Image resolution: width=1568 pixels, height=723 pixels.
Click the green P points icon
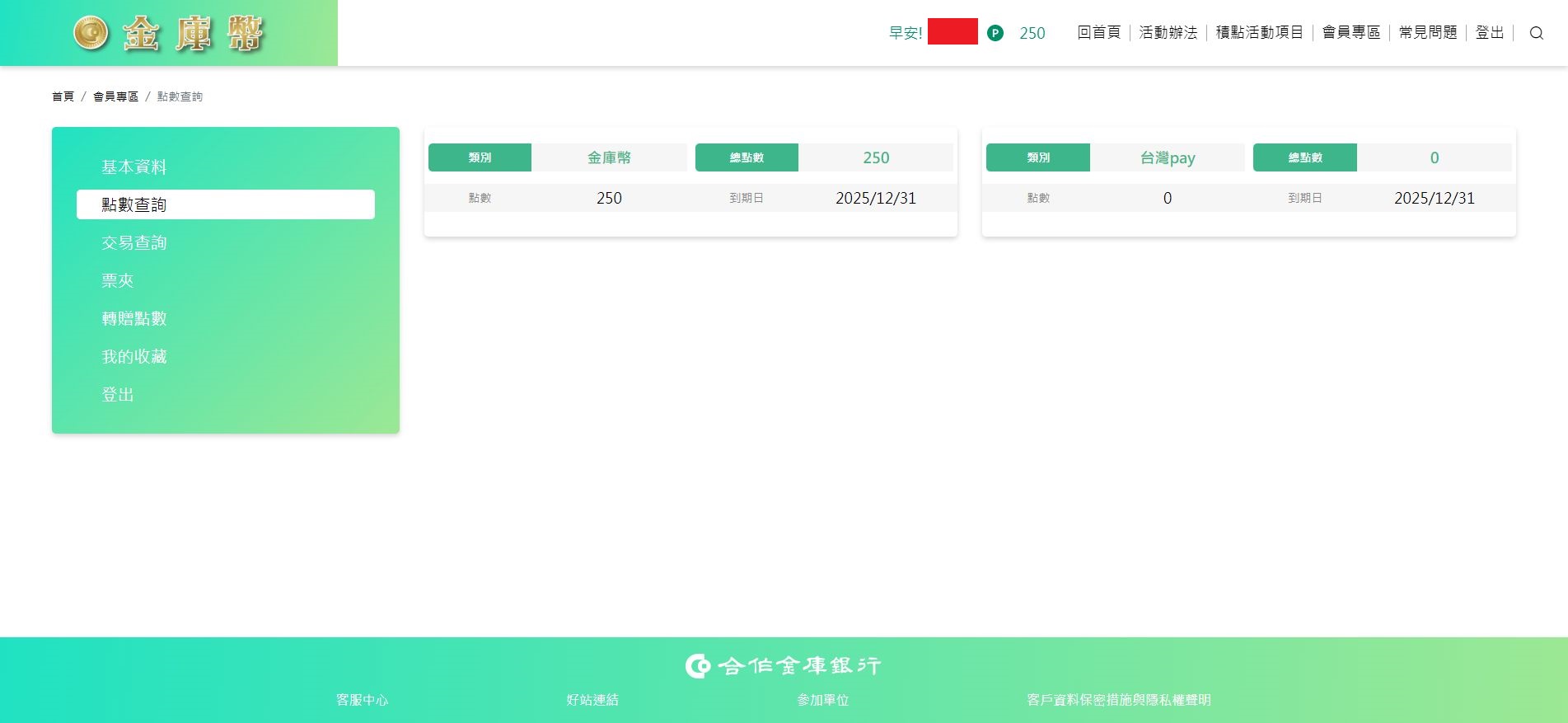[x=995, y=33]
